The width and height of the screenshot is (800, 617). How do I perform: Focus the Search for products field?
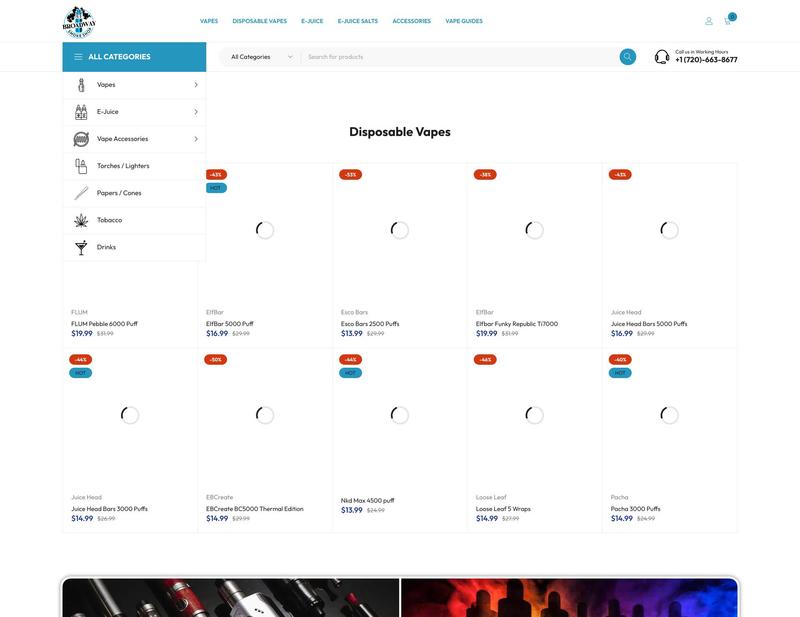[x=459, y=57]
